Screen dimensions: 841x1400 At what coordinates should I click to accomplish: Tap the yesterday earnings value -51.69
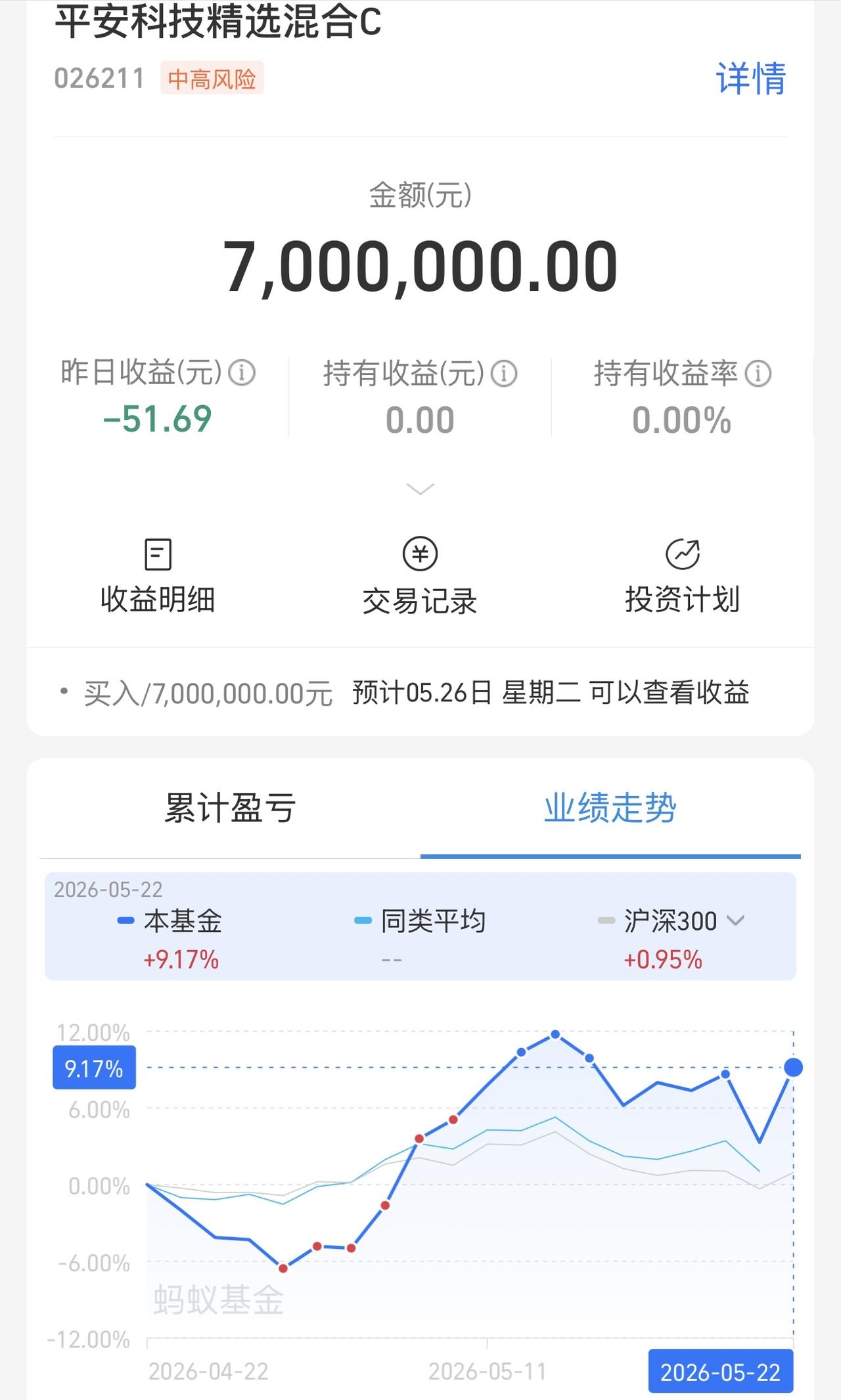158,419
